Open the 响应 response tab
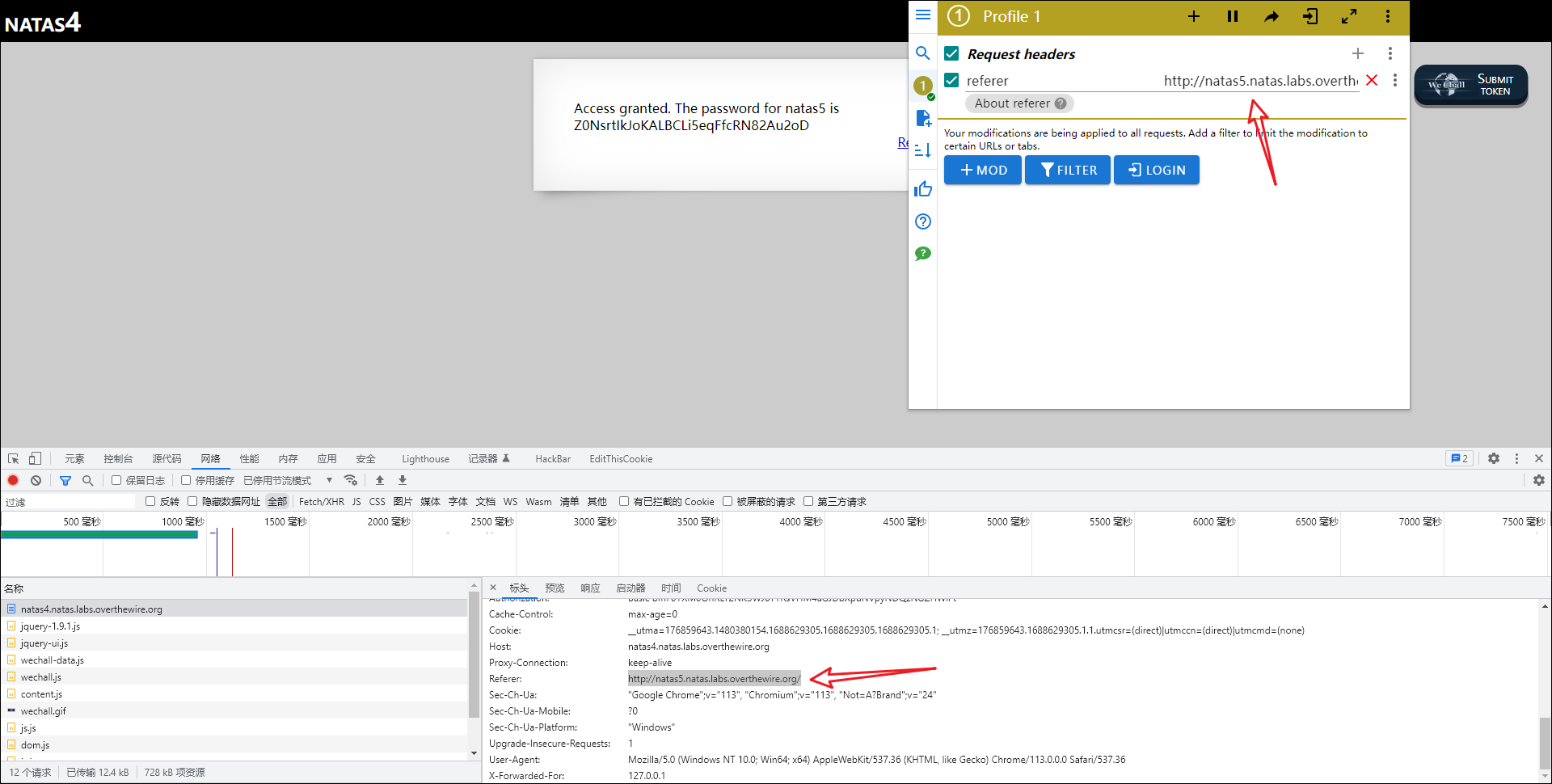Viewport: 1552px width, 784px height. pyautogui.click(x=590, y=588)
